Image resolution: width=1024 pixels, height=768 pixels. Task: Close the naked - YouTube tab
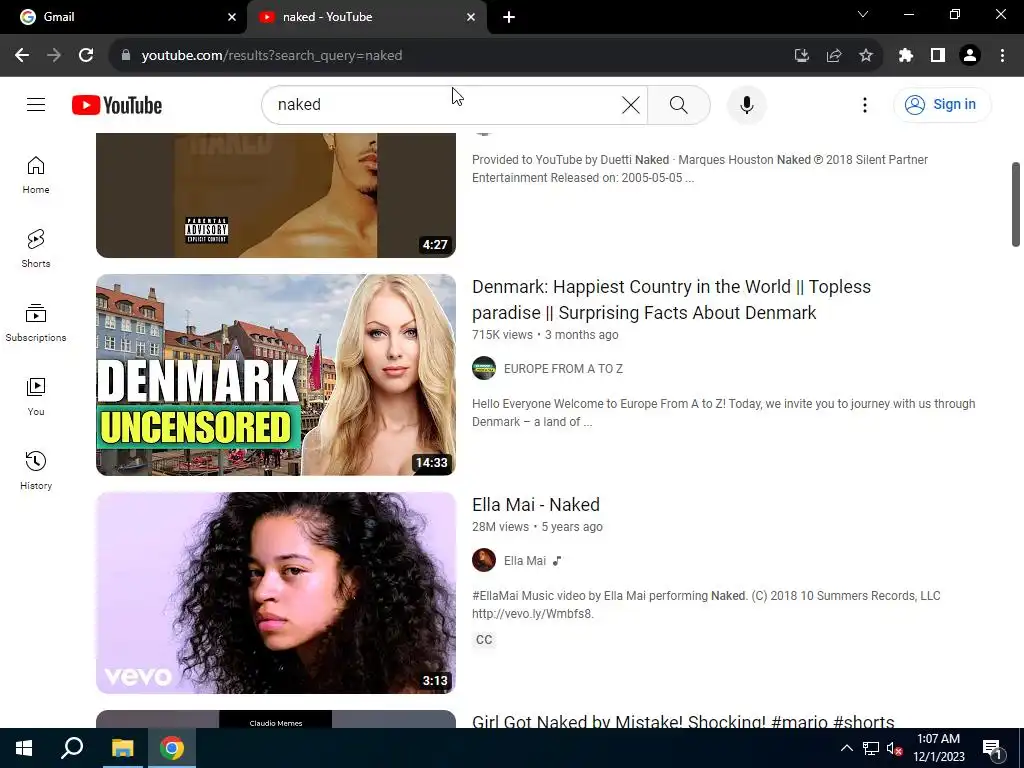(x=471, y=17)
